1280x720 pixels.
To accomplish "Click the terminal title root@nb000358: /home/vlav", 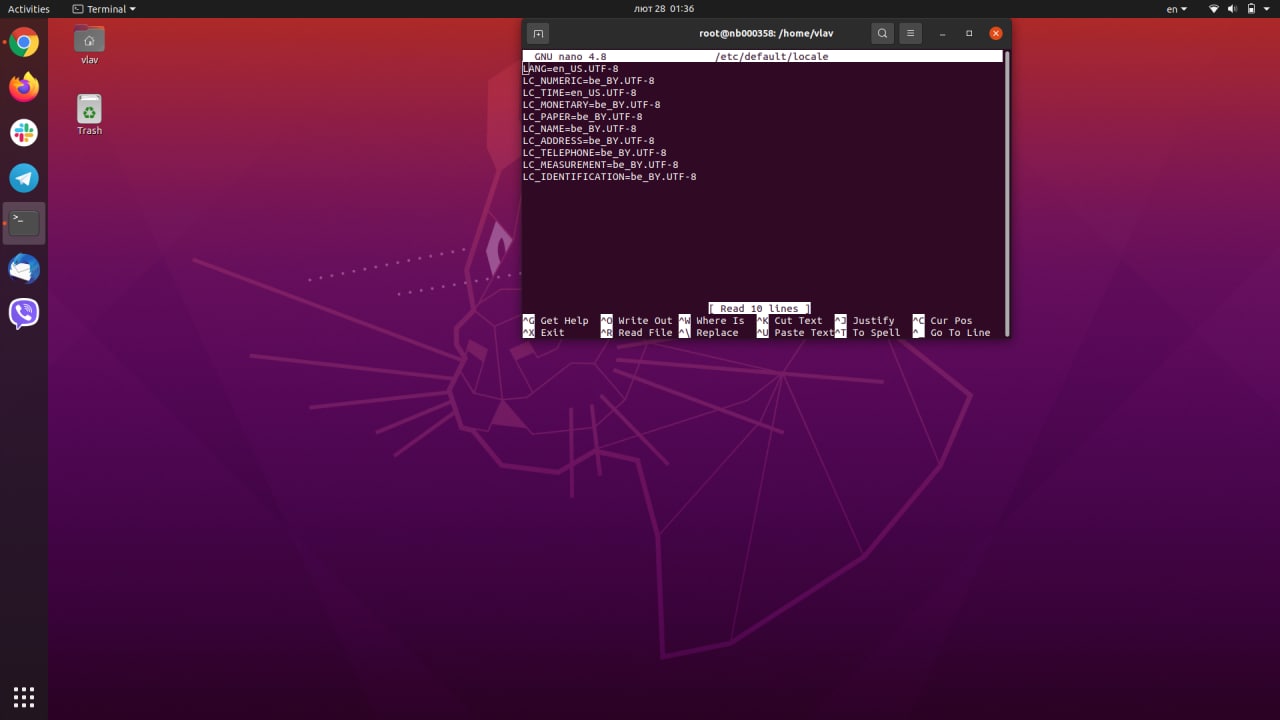I will coord(766,33).
